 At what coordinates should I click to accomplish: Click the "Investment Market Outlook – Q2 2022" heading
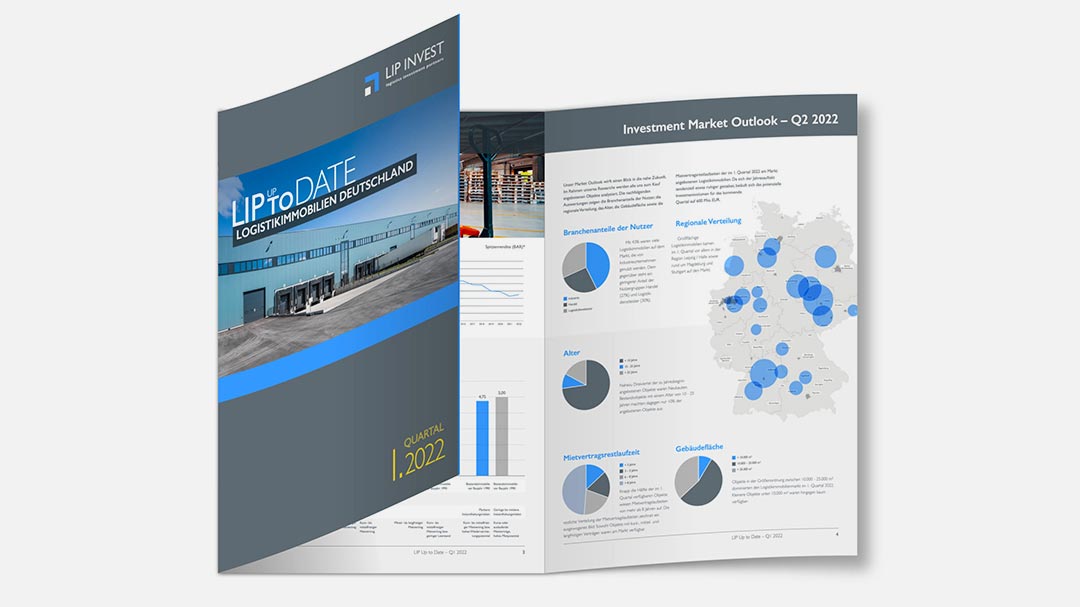click(x=730, y=123)
